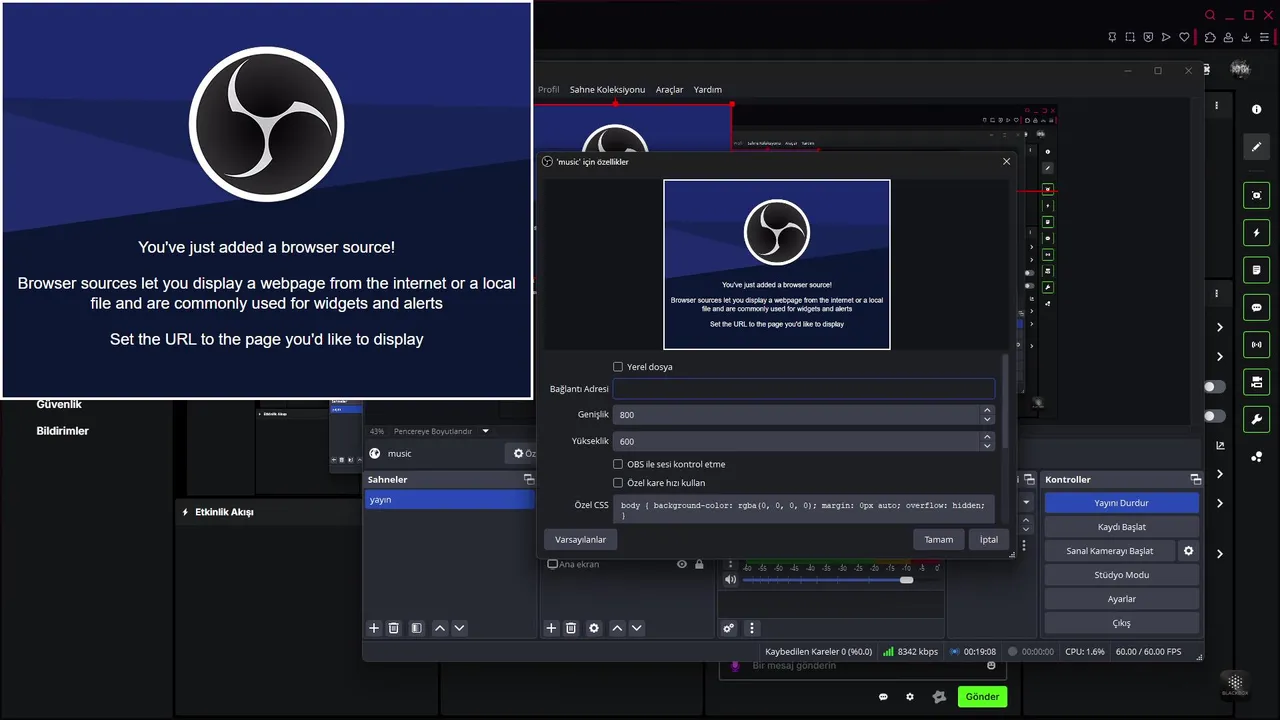Image resolution: width=1280 pixels, height=720 pixels.
Task: Click Sanal Kamerayı Başlat button
Action: pyautogui.click(x=1110, y=551)
